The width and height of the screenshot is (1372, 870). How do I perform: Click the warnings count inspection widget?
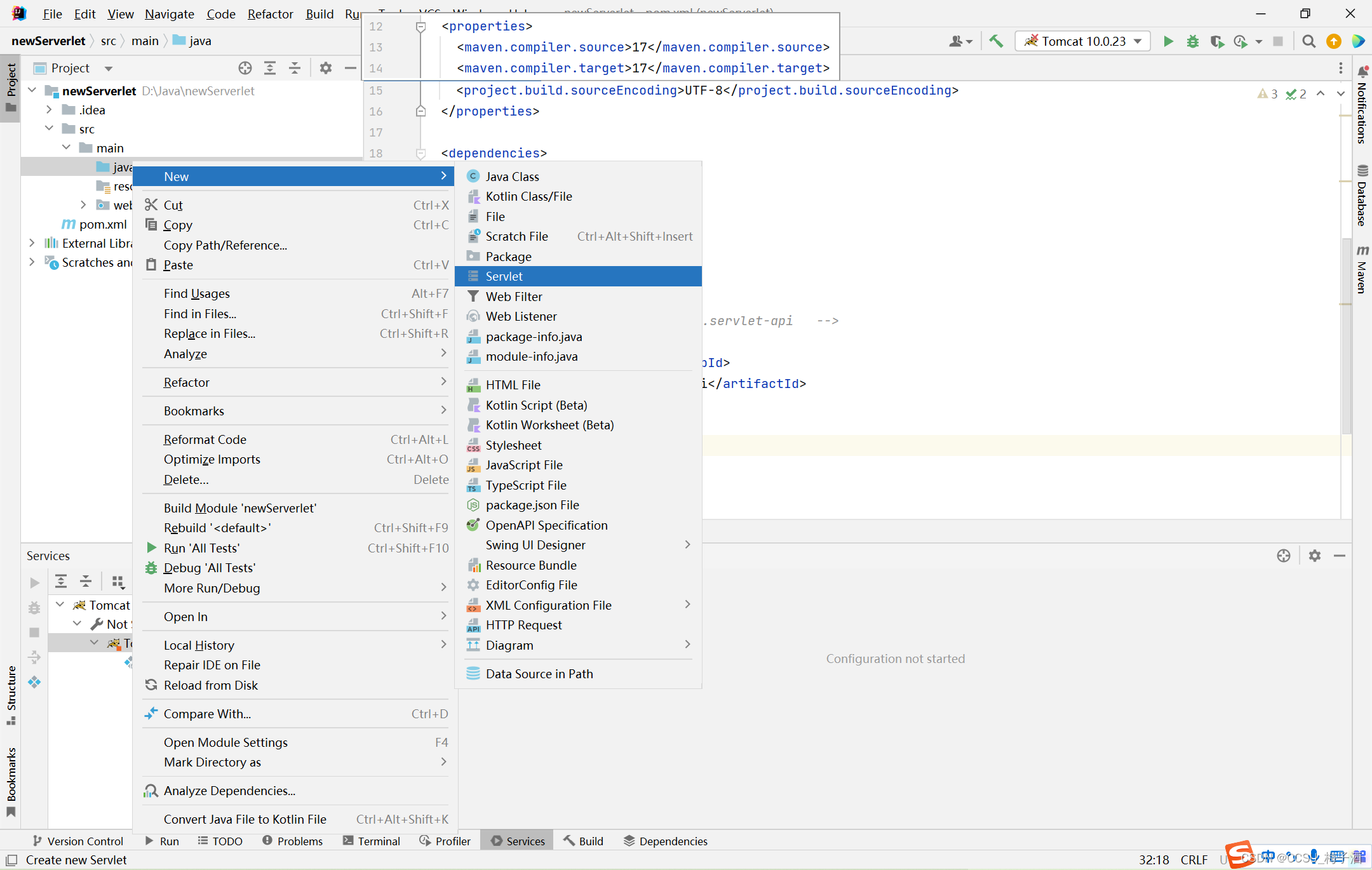(1268, 94)
